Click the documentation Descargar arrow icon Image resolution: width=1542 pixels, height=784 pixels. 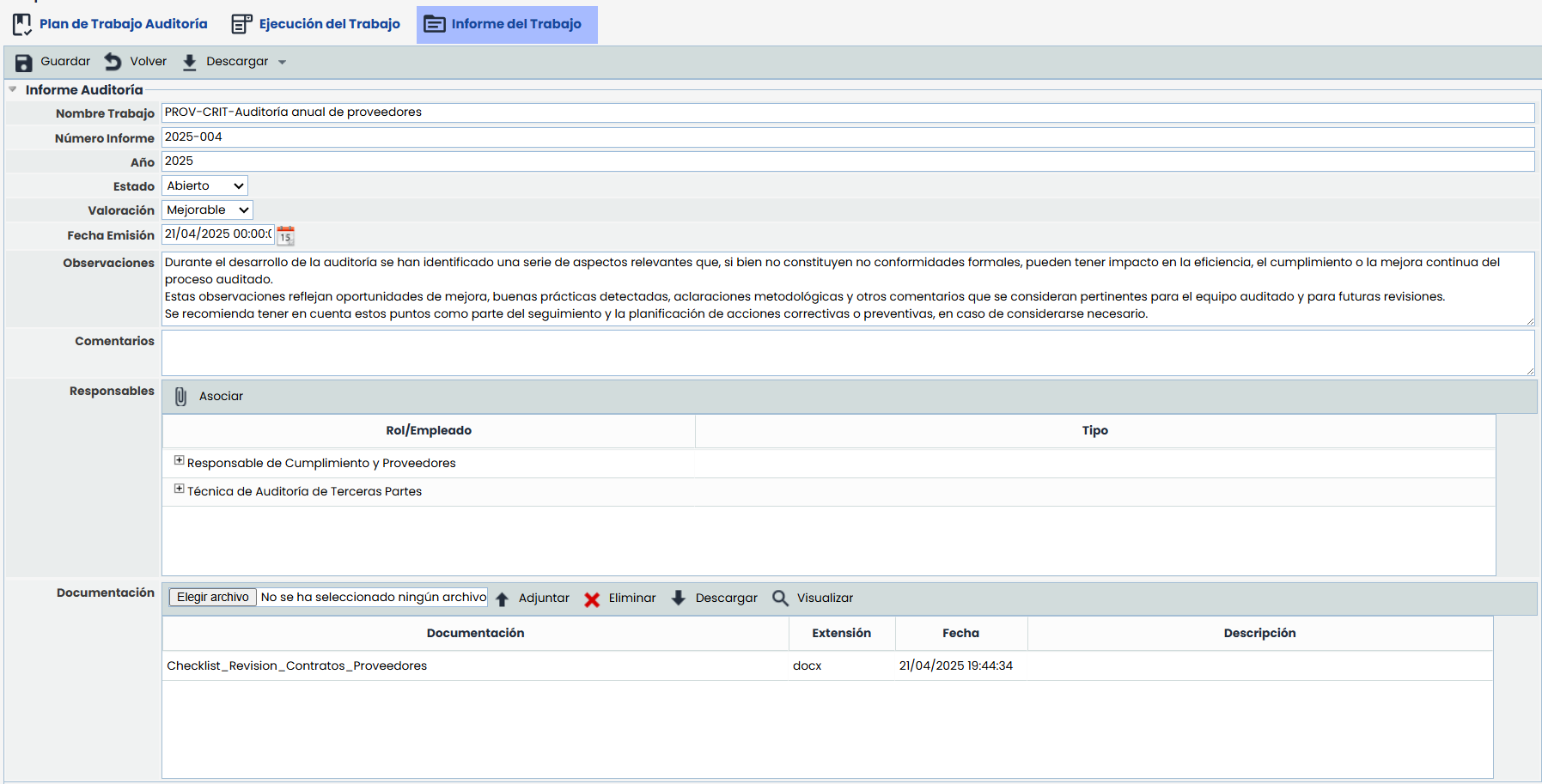679,599
